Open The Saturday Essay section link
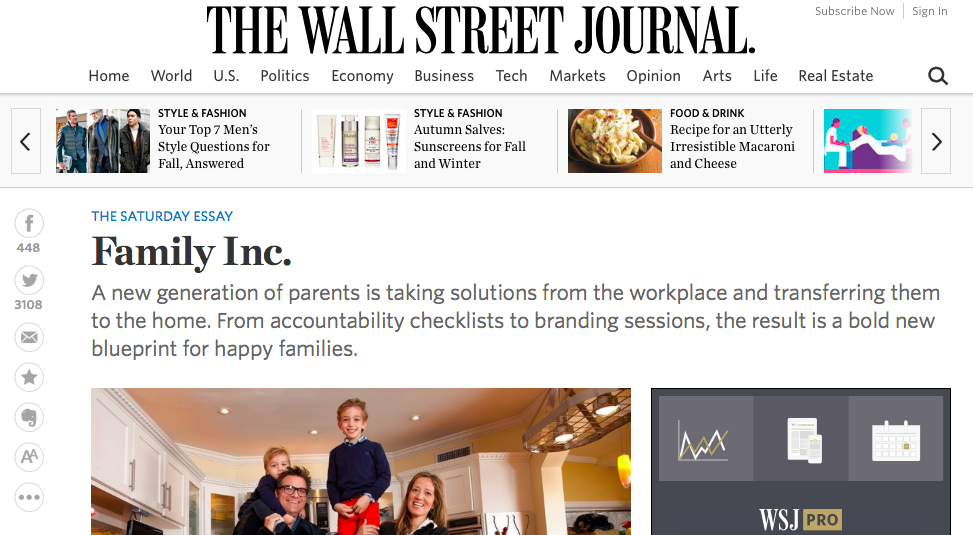The width and height of the screenshot is (973, 535). (x=162, y=216)
